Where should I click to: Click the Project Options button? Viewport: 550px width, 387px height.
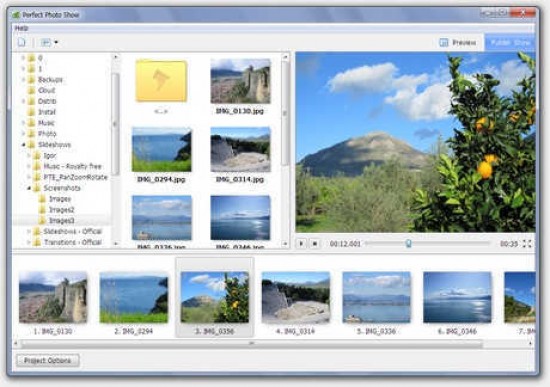[x=48, y=360]
